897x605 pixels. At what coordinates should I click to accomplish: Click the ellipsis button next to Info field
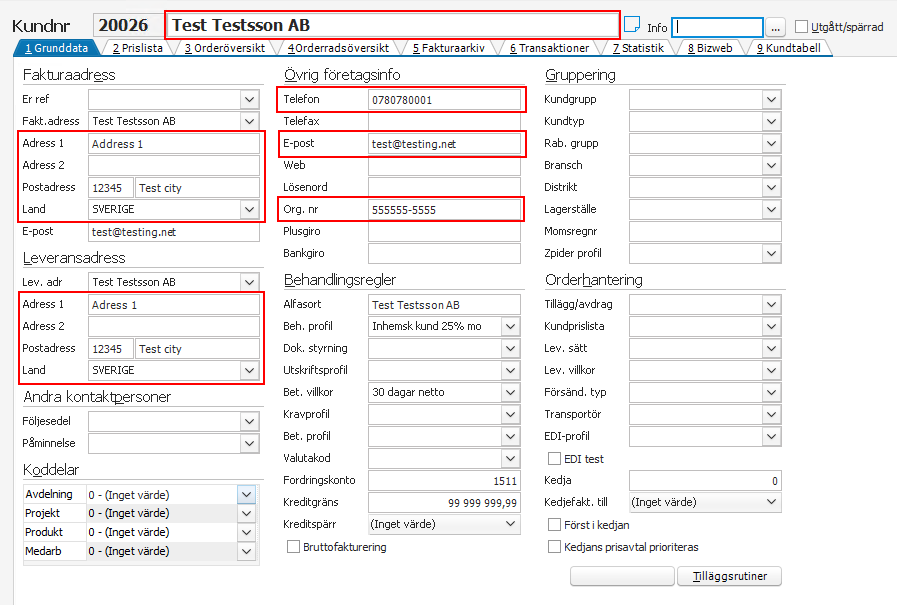point(777,27)
